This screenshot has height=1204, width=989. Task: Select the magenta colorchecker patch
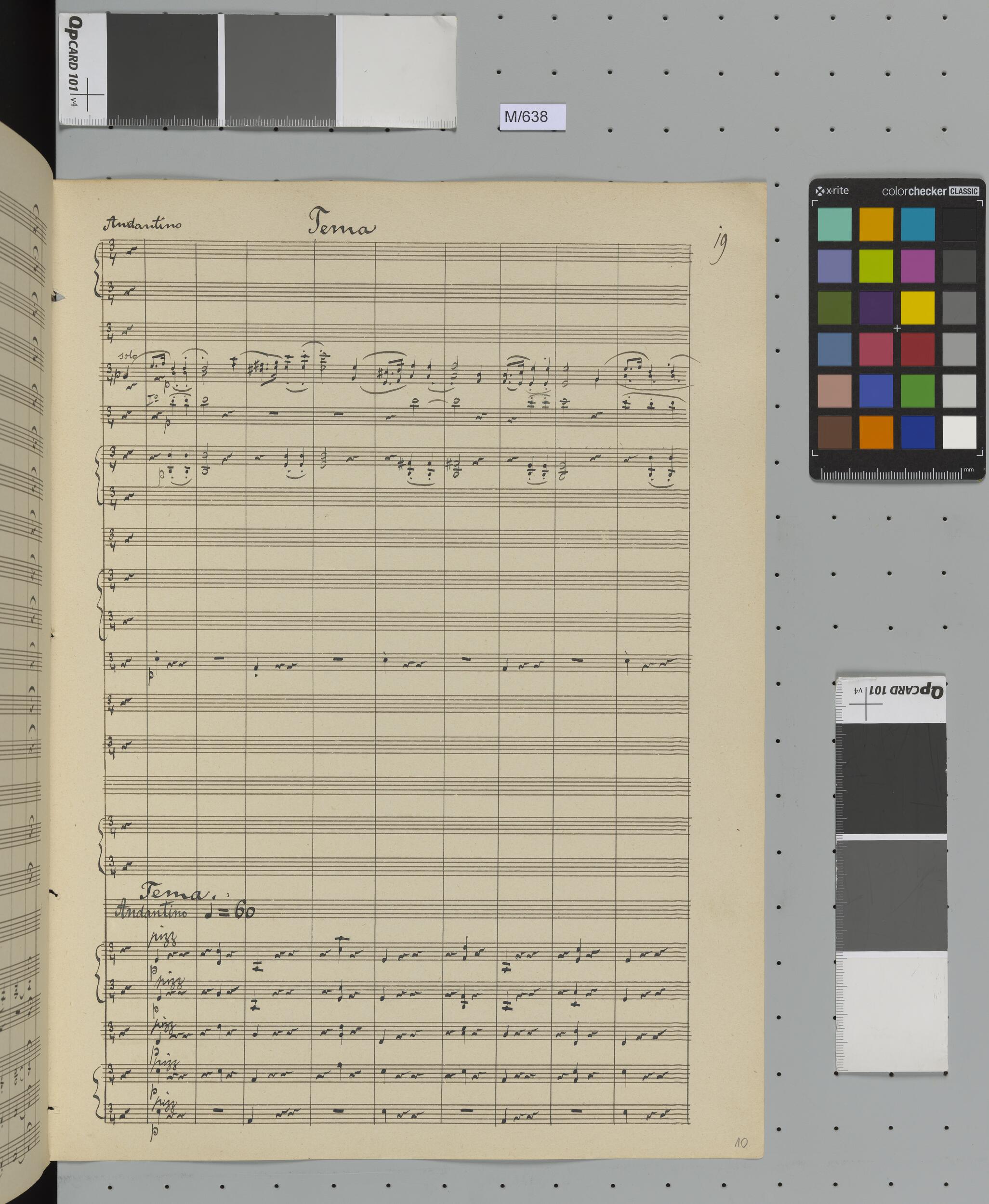point(917,266)
